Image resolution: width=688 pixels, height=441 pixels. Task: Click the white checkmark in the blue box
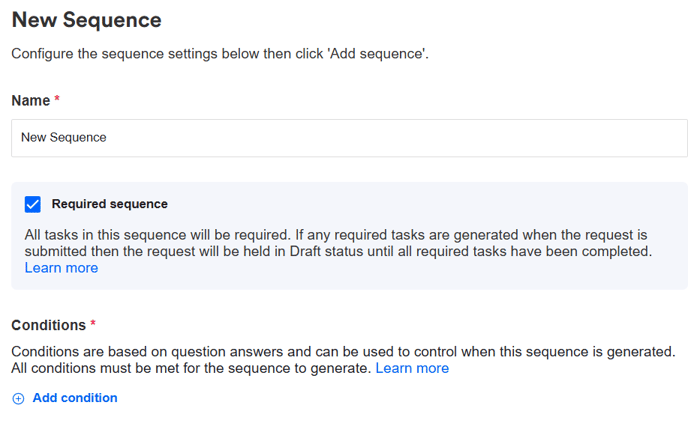(33, 204)
